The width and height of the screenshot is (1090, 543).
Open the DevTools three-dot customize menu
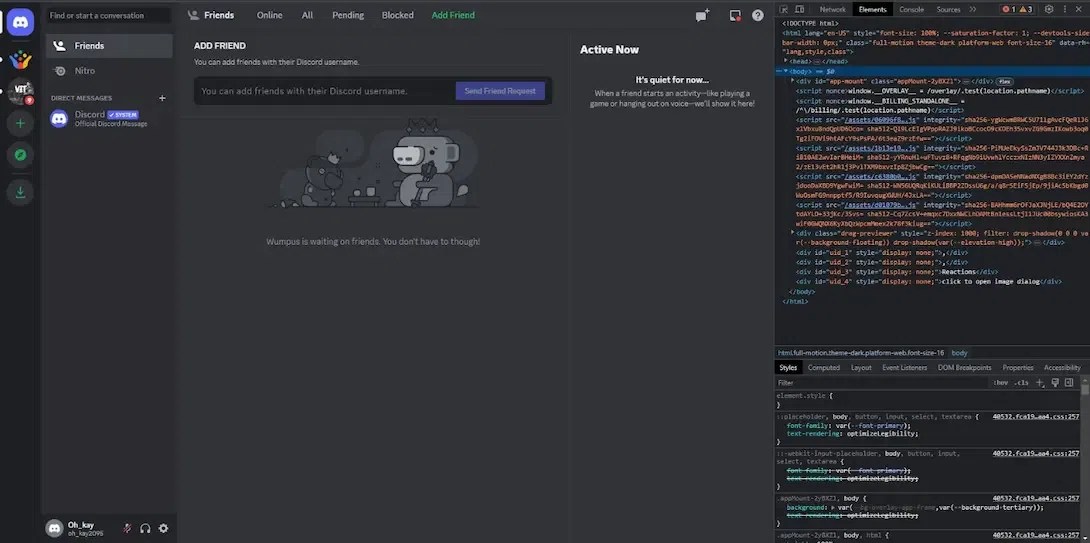(x=1064, y=9)
